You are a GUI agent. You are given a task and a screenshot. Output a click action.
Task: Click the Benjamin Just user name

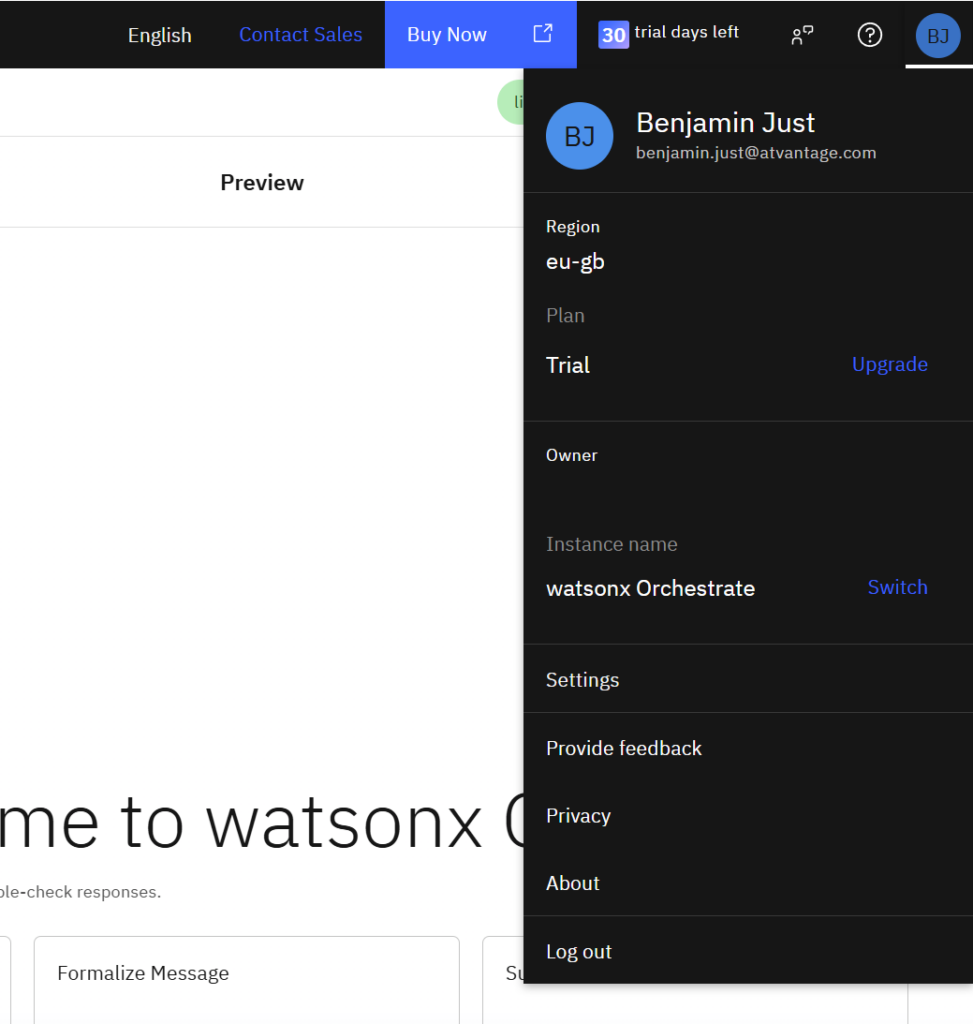point(725,123)
